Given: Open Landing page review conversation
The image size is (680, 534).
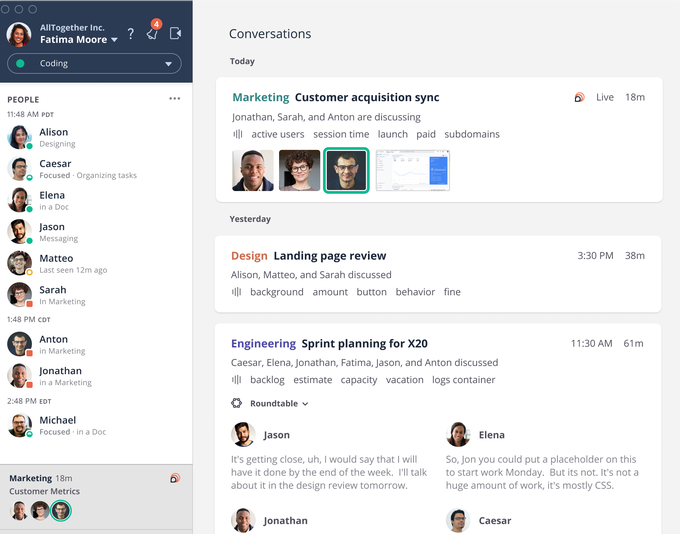Looking at the screenshot, I should pos(329,256).
